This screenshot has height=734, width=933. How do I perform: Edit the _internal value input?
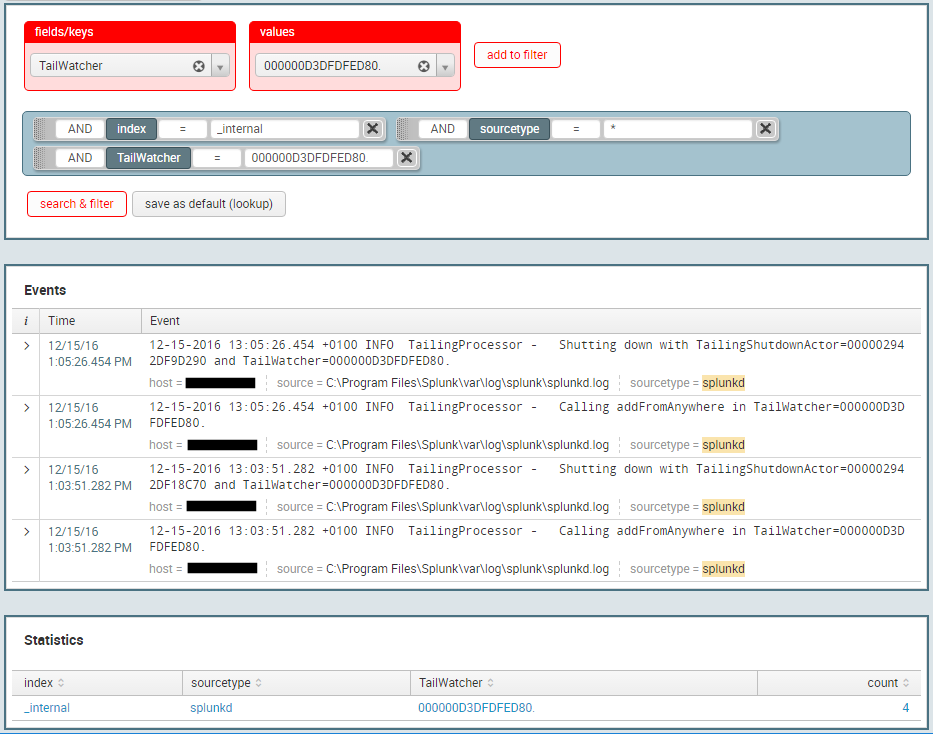(285, 128)
